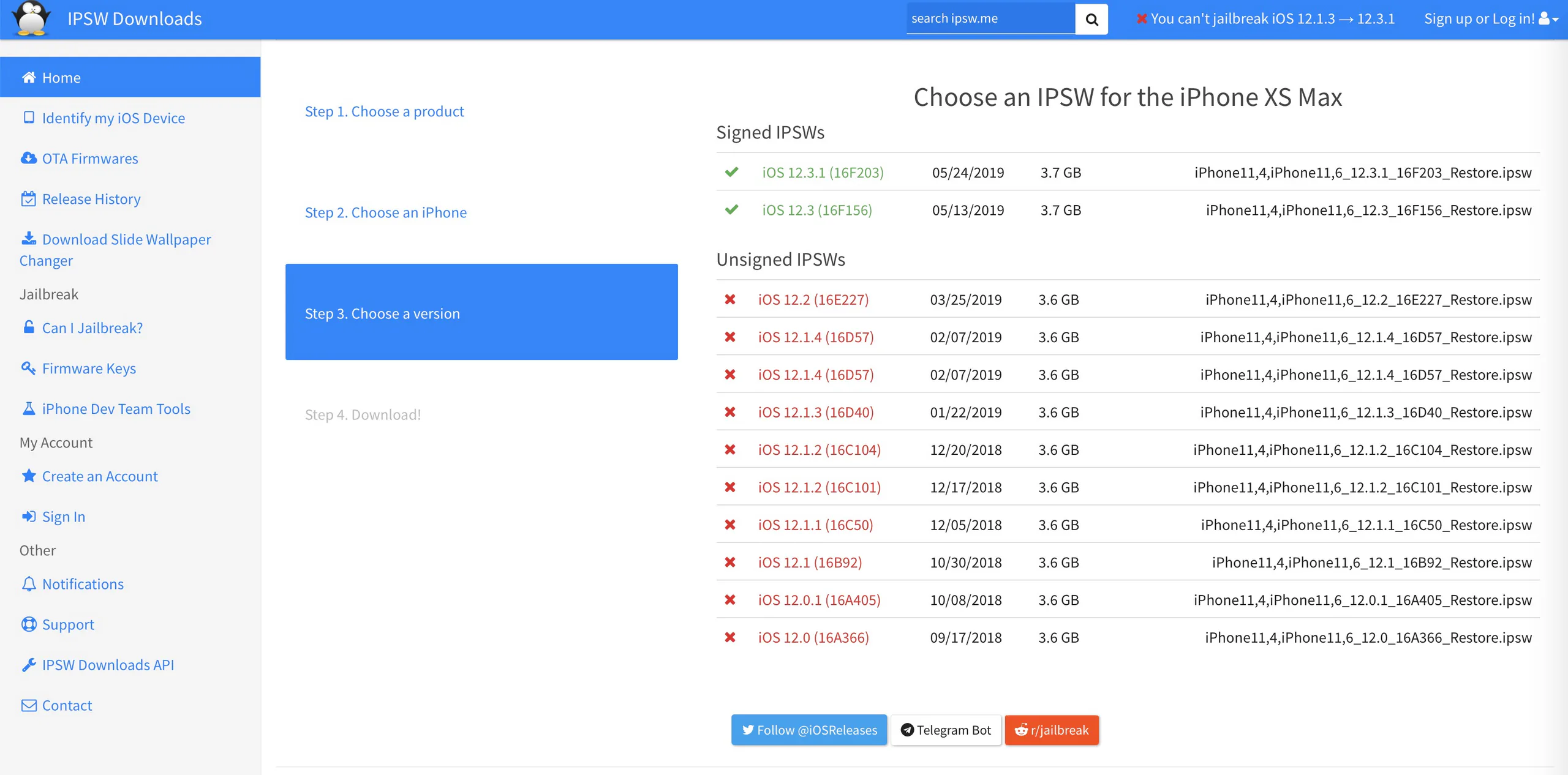Open iOS 12.1.3 (16D40) link
The width and height of the screenshot is (1568, 775).
coord(816,412)
